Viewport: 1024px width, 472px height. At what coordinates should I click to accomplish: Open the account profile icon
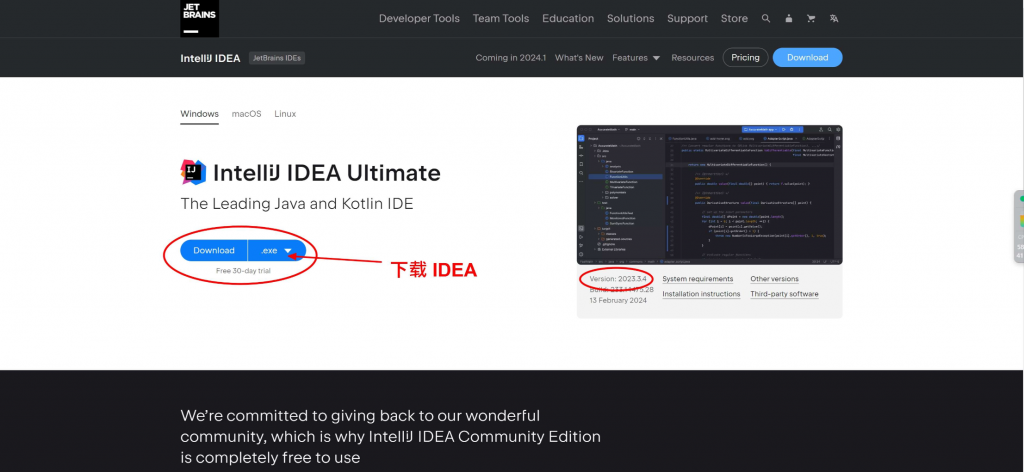[x=789, y=18]
